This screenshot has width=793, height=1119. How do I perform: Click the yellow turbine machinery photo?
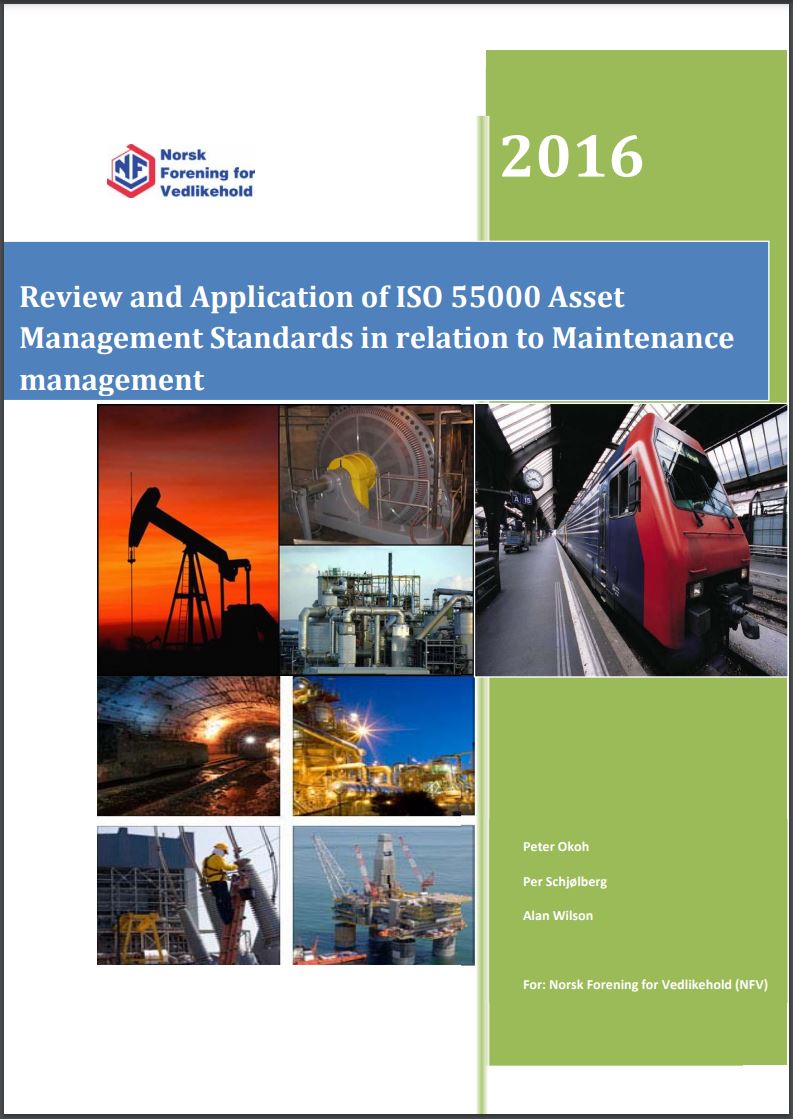click(376, 475)
